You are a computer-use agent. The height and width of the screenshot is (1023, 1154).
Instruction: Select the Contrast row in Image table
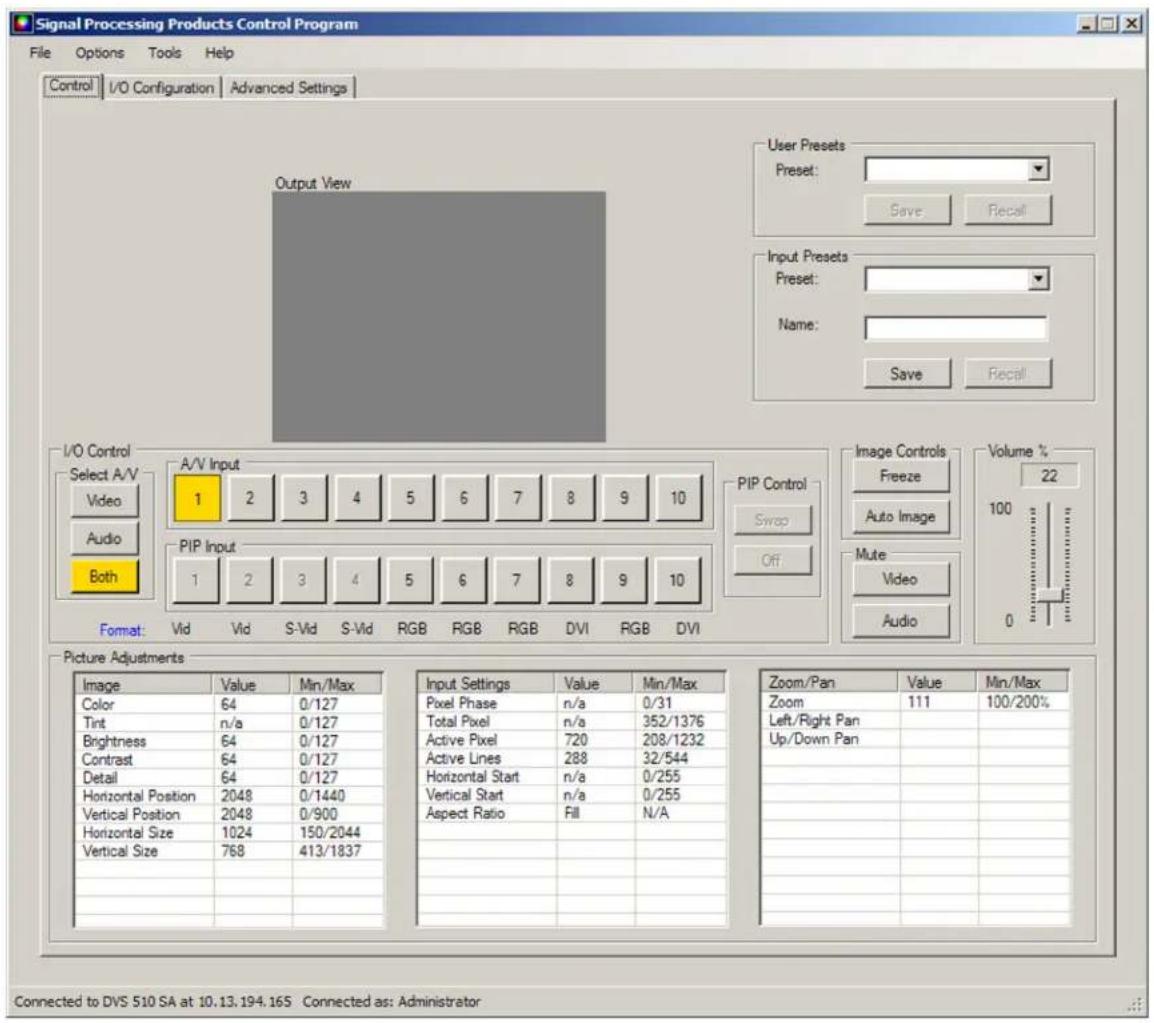(228, 760)
